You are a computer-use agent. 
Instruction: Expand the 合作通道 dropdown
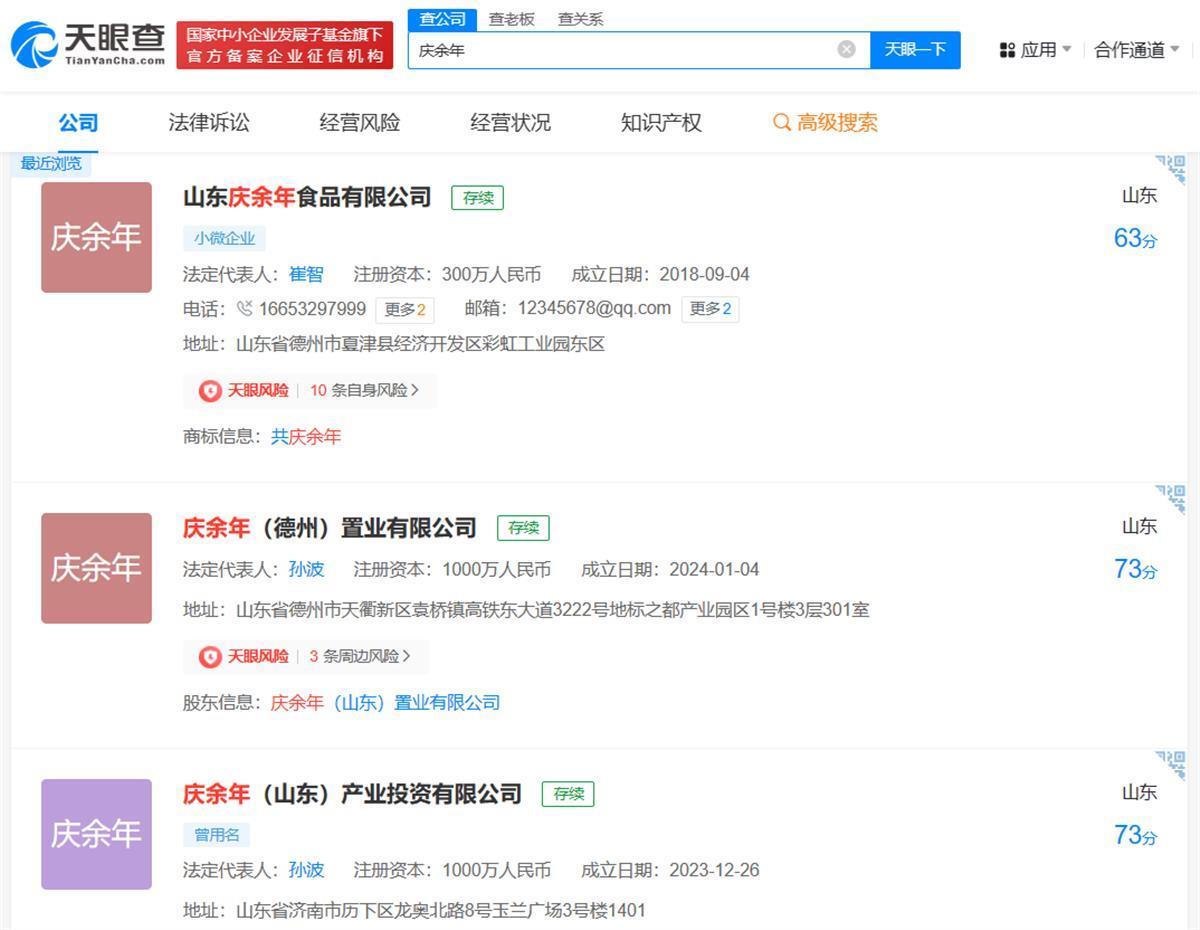pos(1136,50)
